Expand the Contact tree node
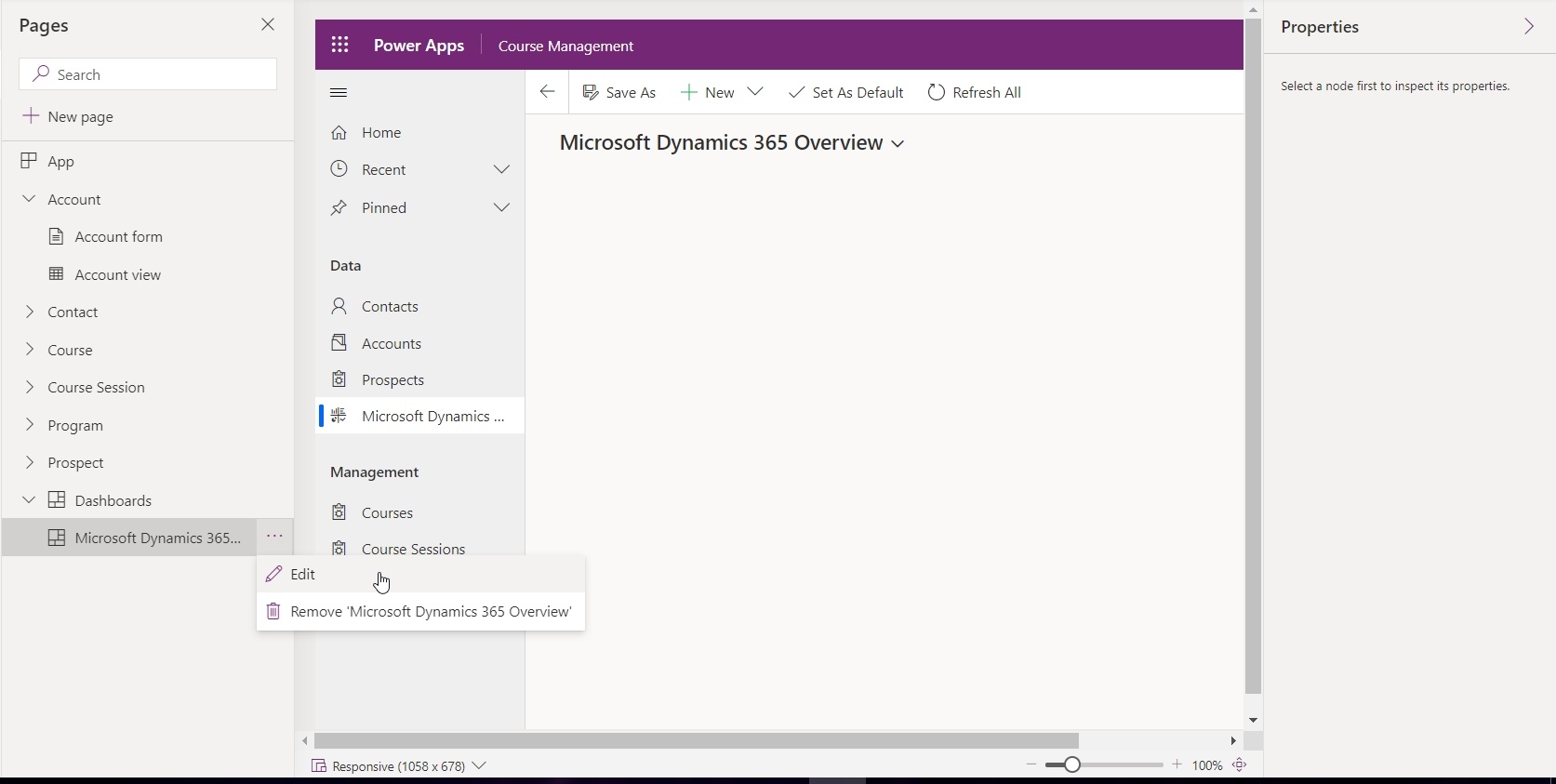 (x=29, y=312)
